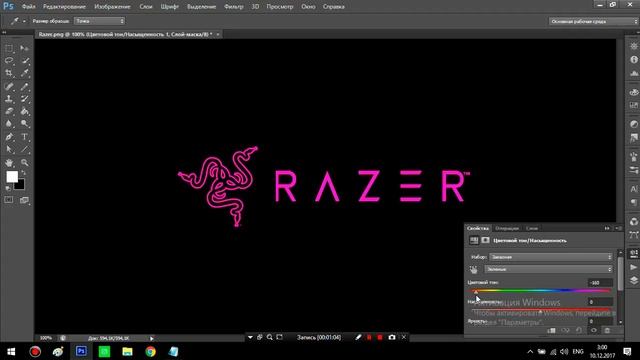Select the Hand tool
The image size is (640, 360).
point(9,162)
